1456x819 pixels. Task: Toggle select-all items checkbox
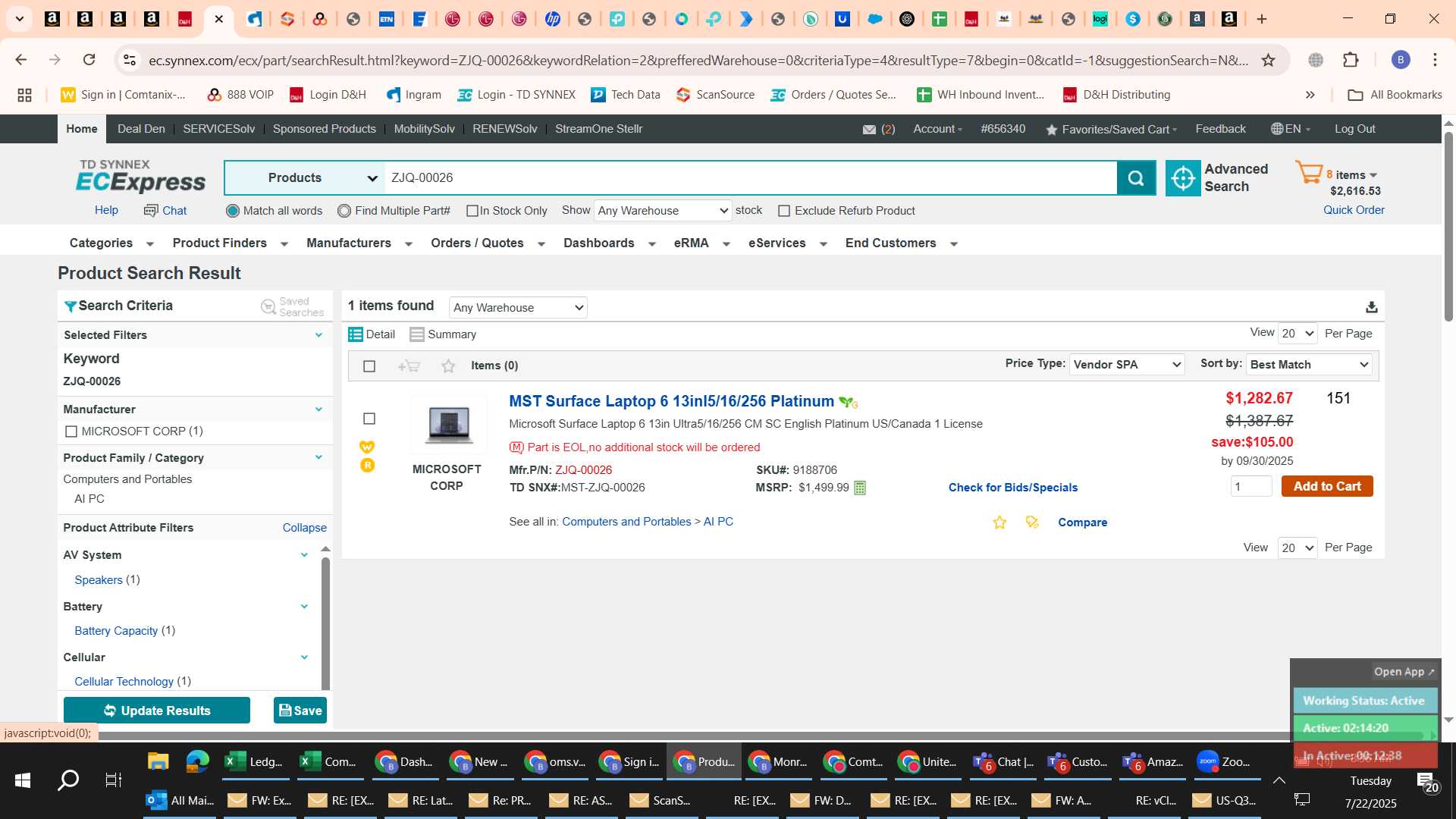[369, 366]
